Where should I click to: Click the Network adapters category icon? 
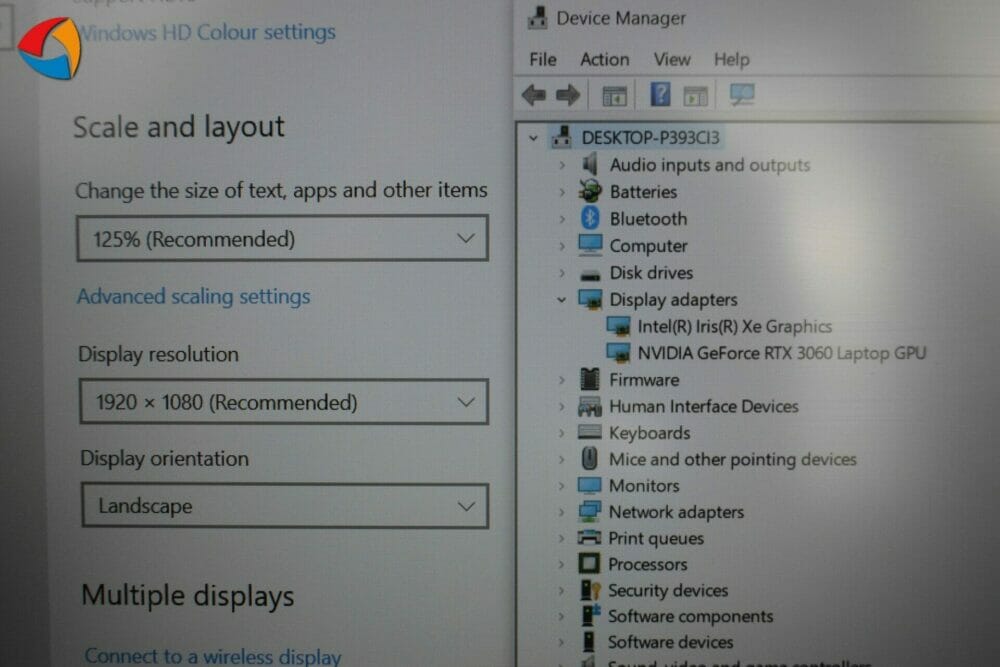(x=590, y=511)
